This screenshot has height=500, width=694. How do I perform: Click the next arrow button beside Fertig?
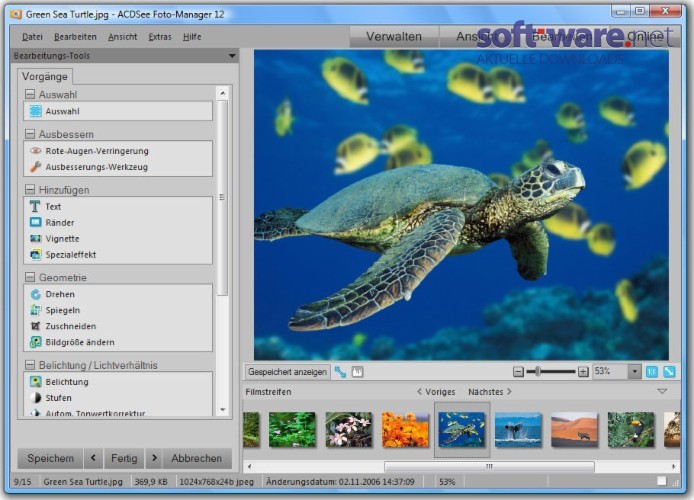coord(154,458)
